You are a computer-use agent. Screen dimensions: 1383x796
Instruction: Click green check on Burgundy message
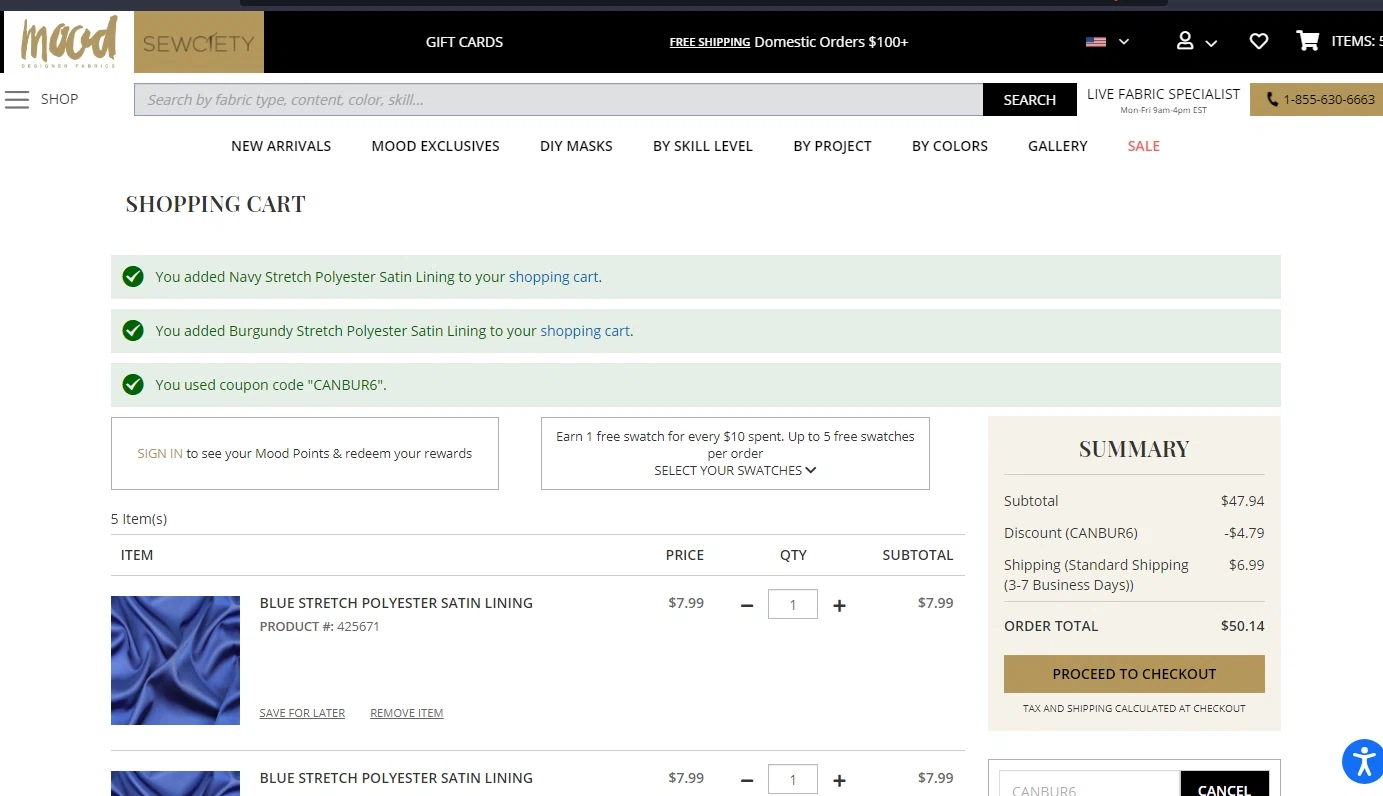[x=133, y=330]
